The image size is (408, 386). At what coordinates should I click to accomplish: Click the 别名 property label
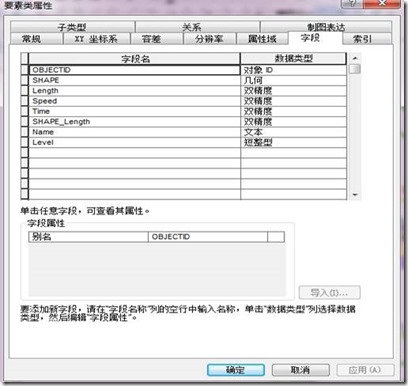click(88, 237)
